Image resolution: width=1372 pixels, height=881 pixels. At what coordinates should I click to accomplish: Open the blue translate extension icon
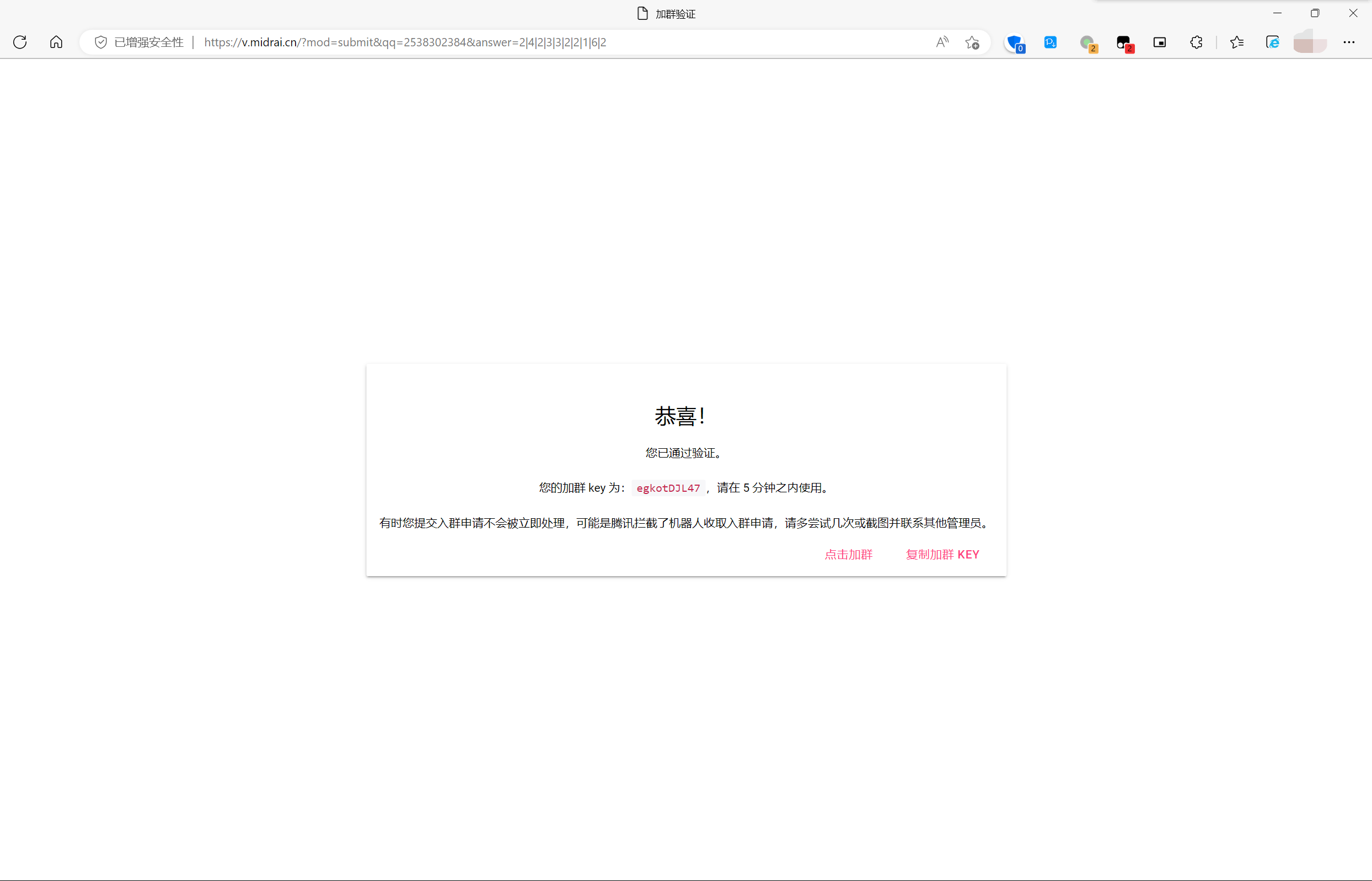1051,42
